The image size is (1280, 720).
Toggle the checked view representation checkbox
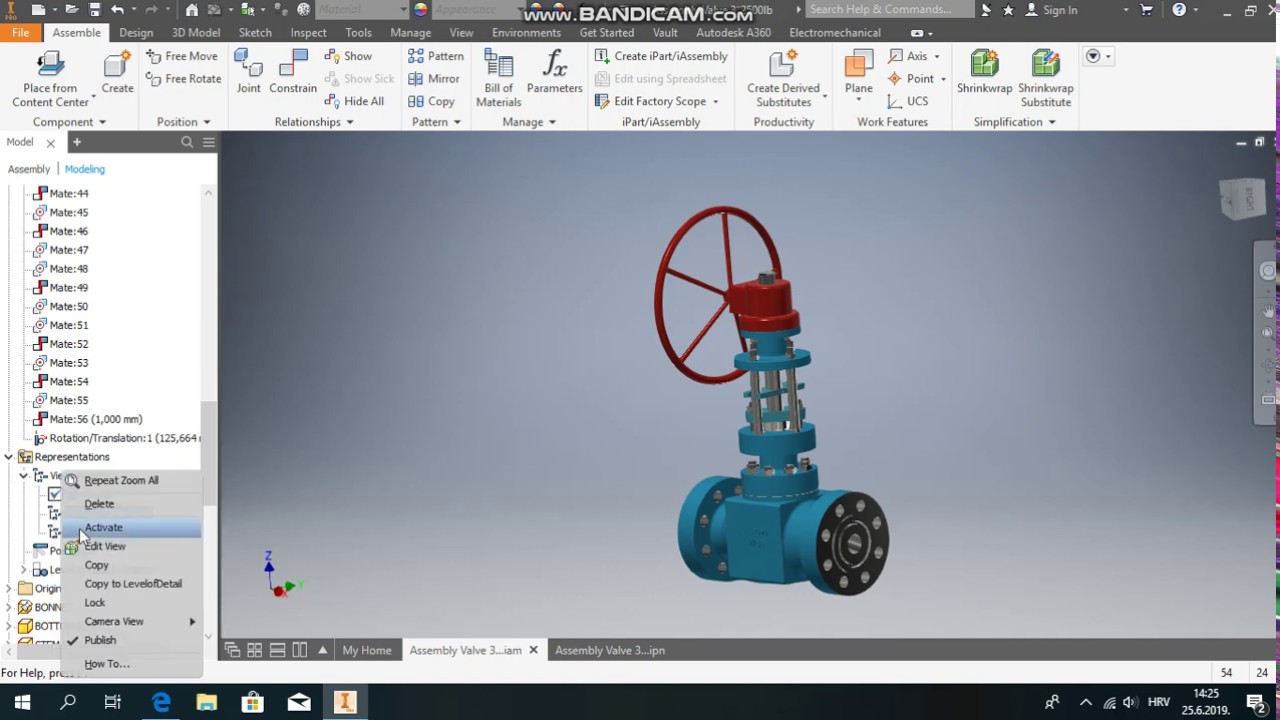55,494
